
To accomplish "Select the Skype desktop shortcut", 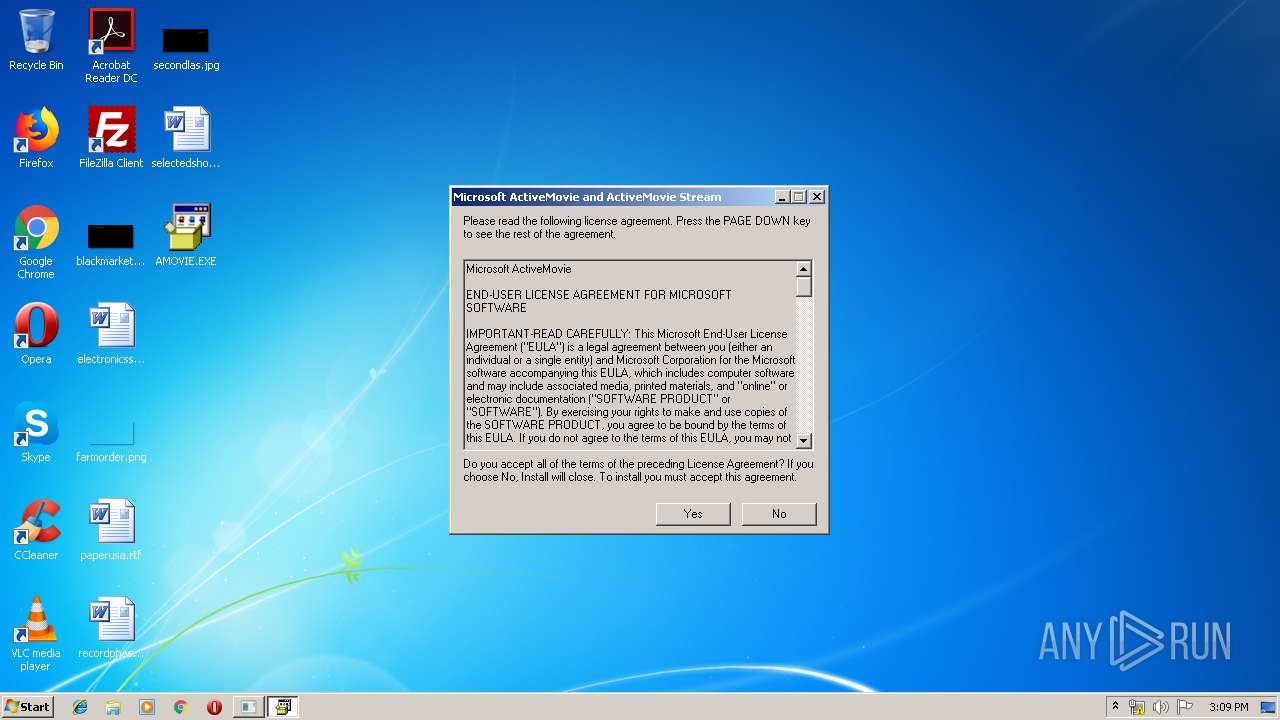I will pos(36,432).
